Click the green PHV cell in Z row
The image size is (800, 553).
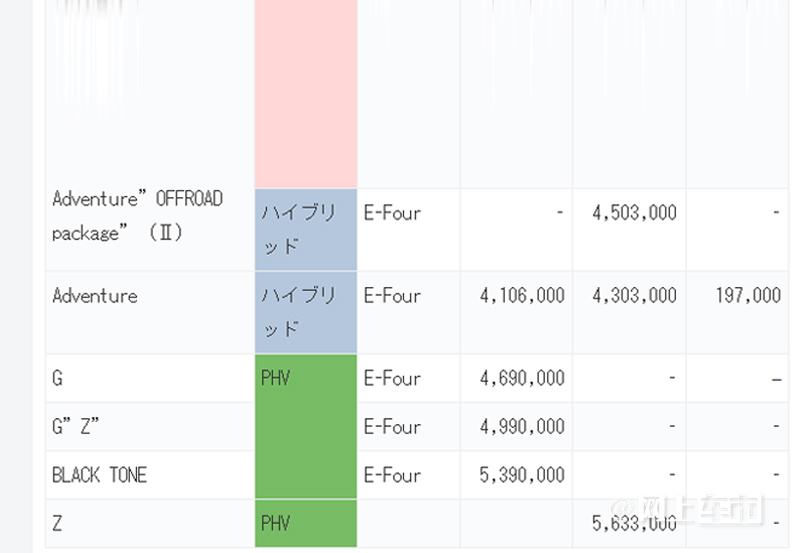point(306,523)
